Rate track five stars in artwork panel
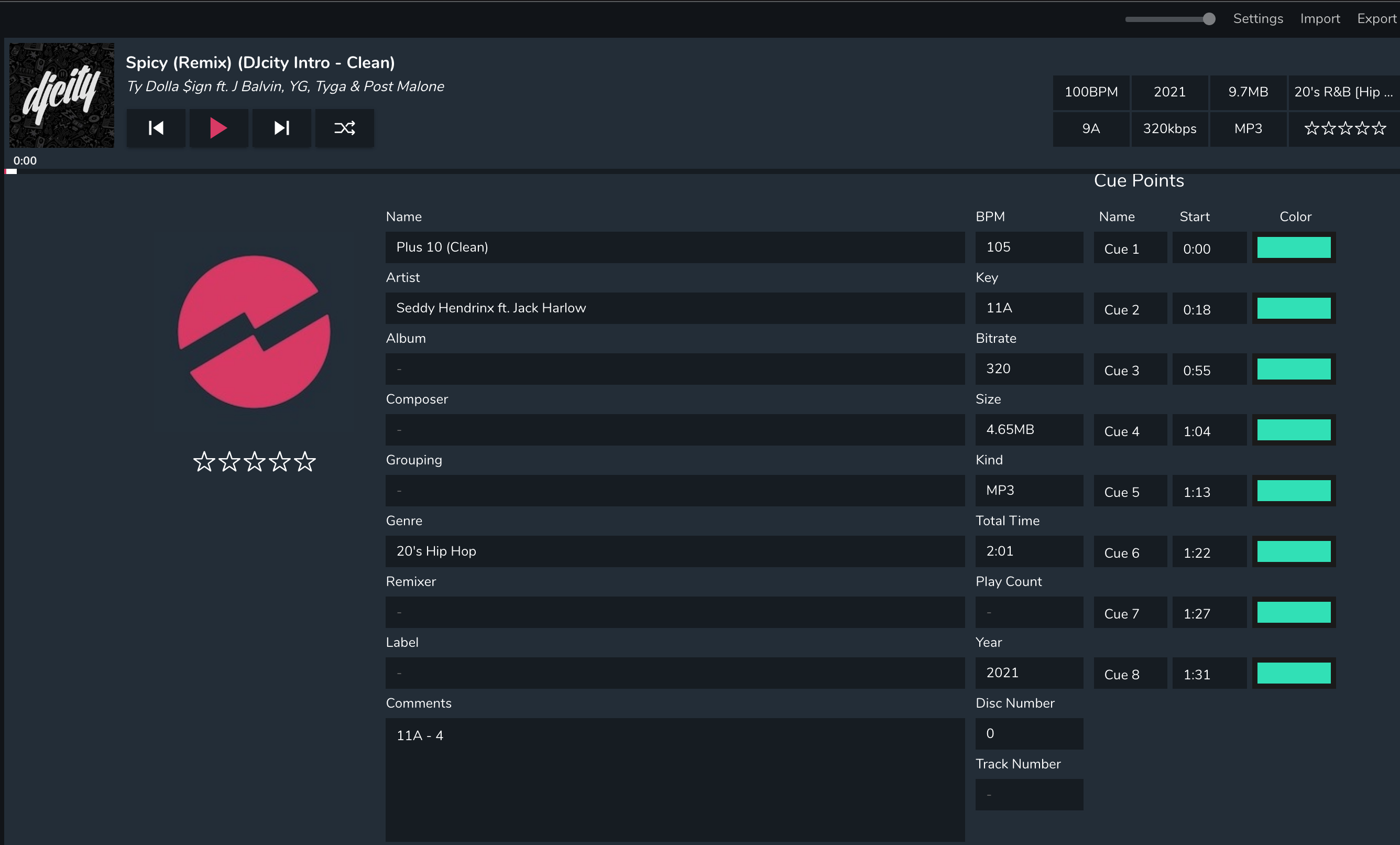Viewport: 1400px width, 845px height. pos(305,461)
